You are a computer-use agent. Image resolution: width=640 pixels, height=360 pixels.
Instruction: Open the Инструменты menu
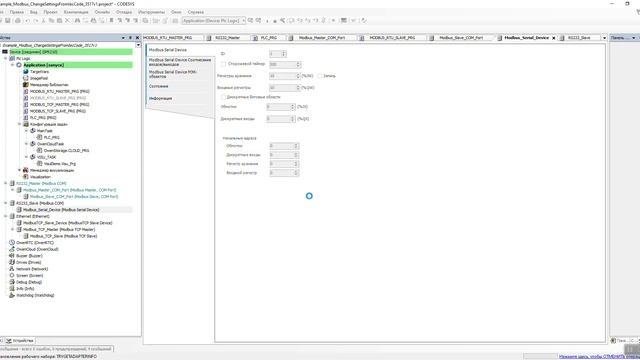(151, 12)
